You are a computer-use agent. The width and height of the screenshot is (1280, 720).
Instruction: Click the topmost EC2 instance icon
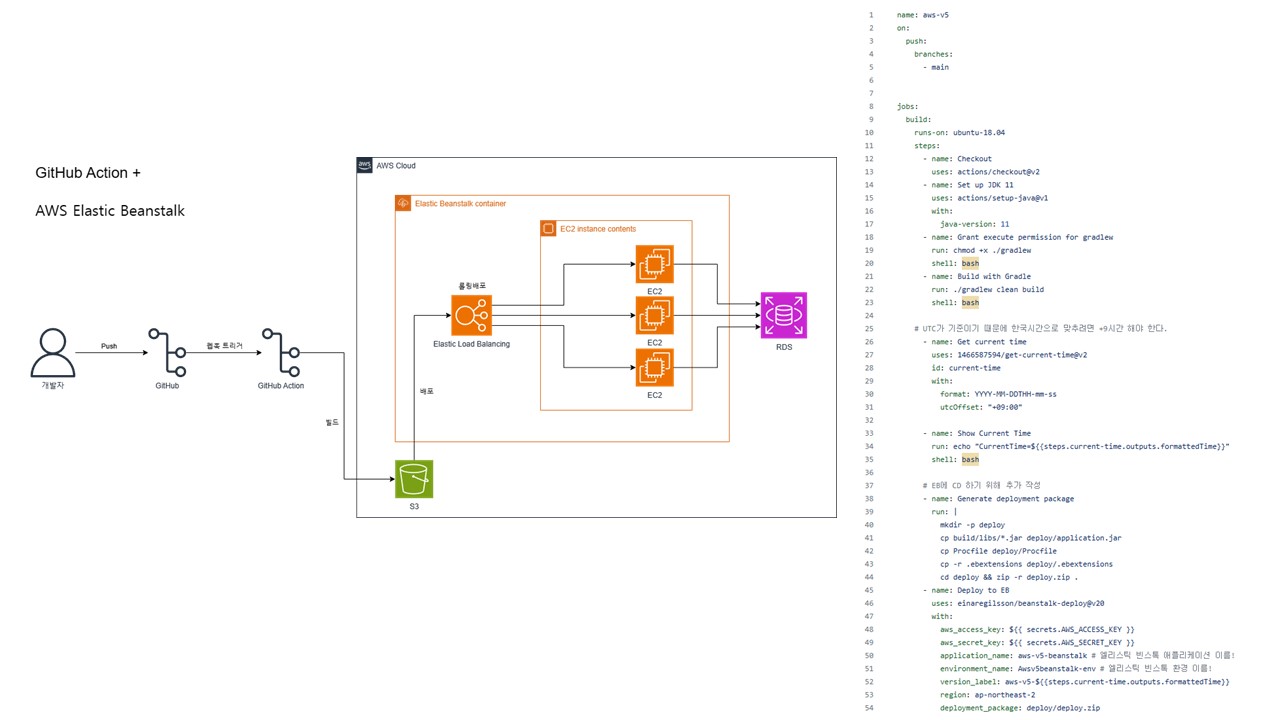pos(654,264)
